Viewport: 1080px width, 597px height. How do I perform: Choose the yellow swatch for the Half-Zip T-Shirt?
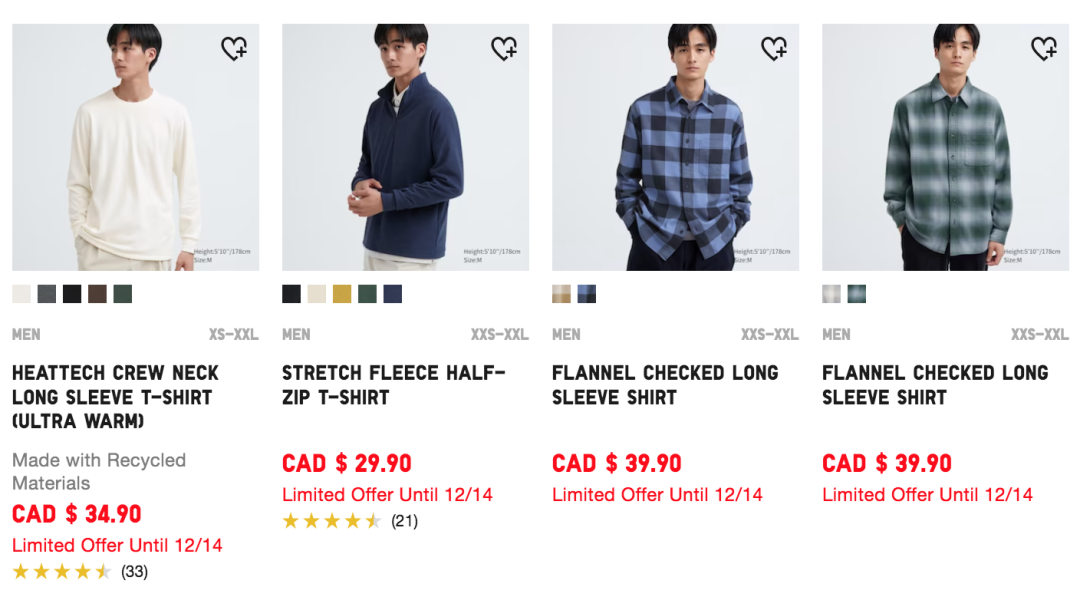(x=341, y=293)
